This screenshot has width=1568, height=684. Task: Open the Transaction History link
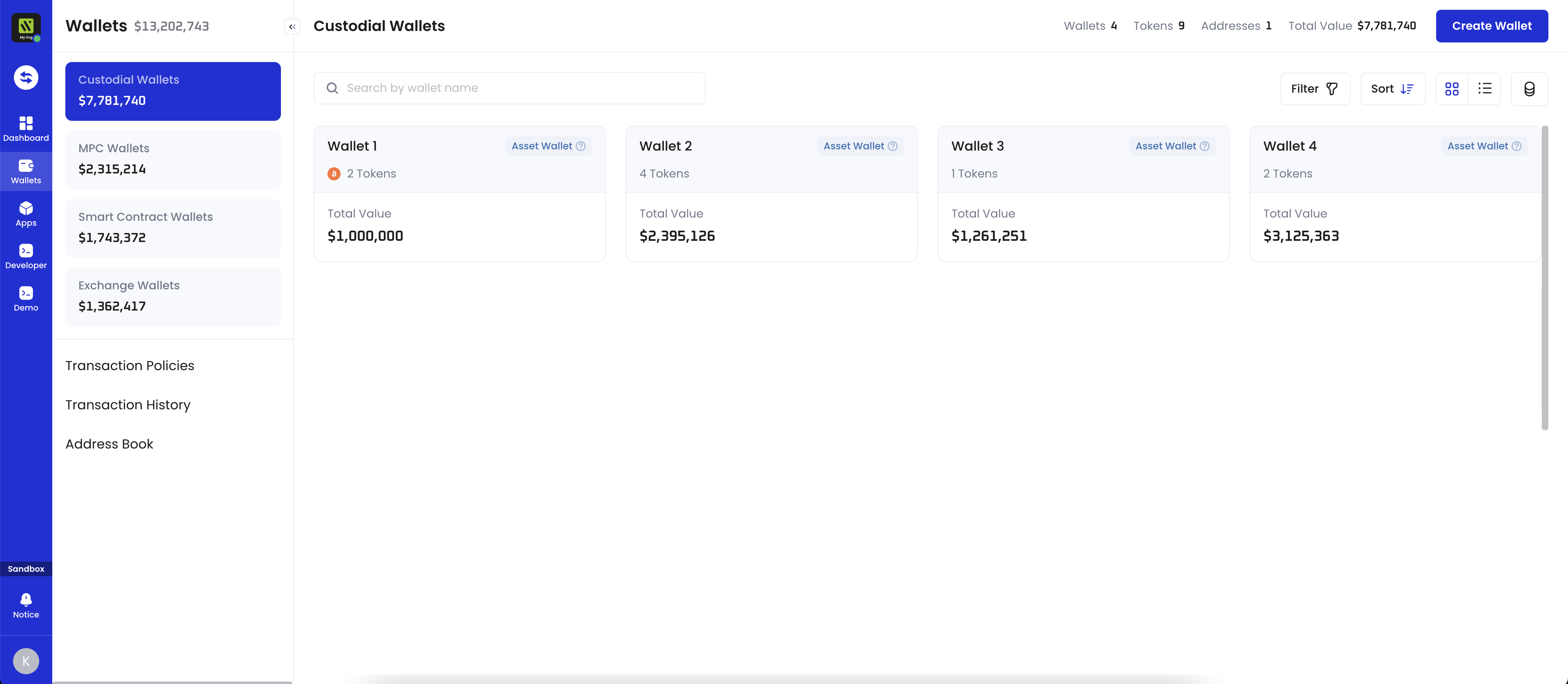pos(128,405)
